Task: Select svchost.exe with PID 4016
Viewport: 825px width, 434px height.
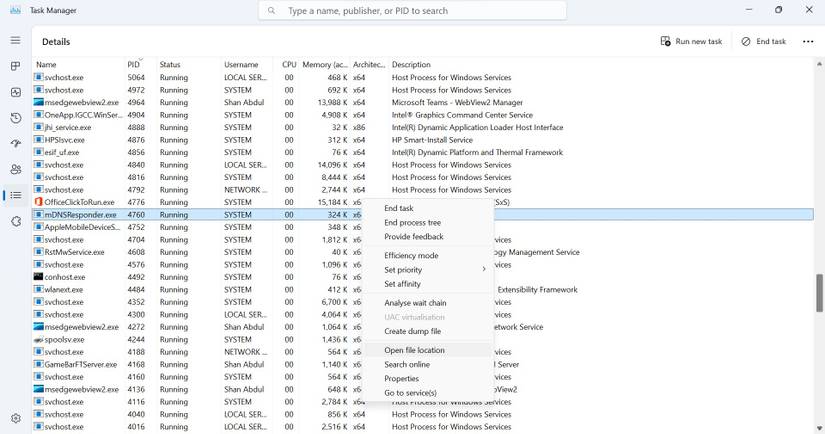Action: point(423,427)
